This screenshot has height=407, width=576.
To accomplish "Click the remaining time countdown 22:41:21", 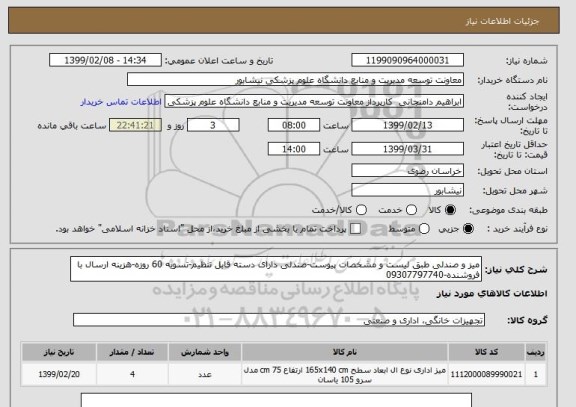I will pos(135,125).
